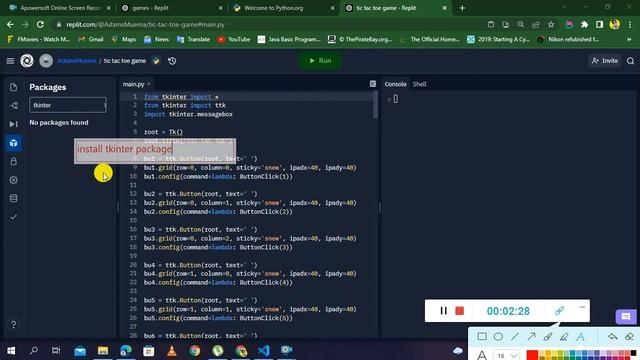
Task: Click the editor layout icon above code
Action: pyautogui.click(x=373, y=84)
